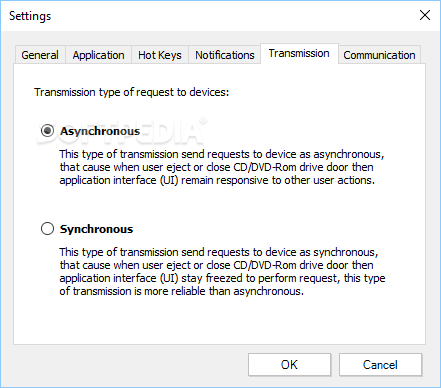Dismiss the dialog with Cancel
The height and width of the screenshot is (388, 441).
pyautogui.click(x=380, y=365)
